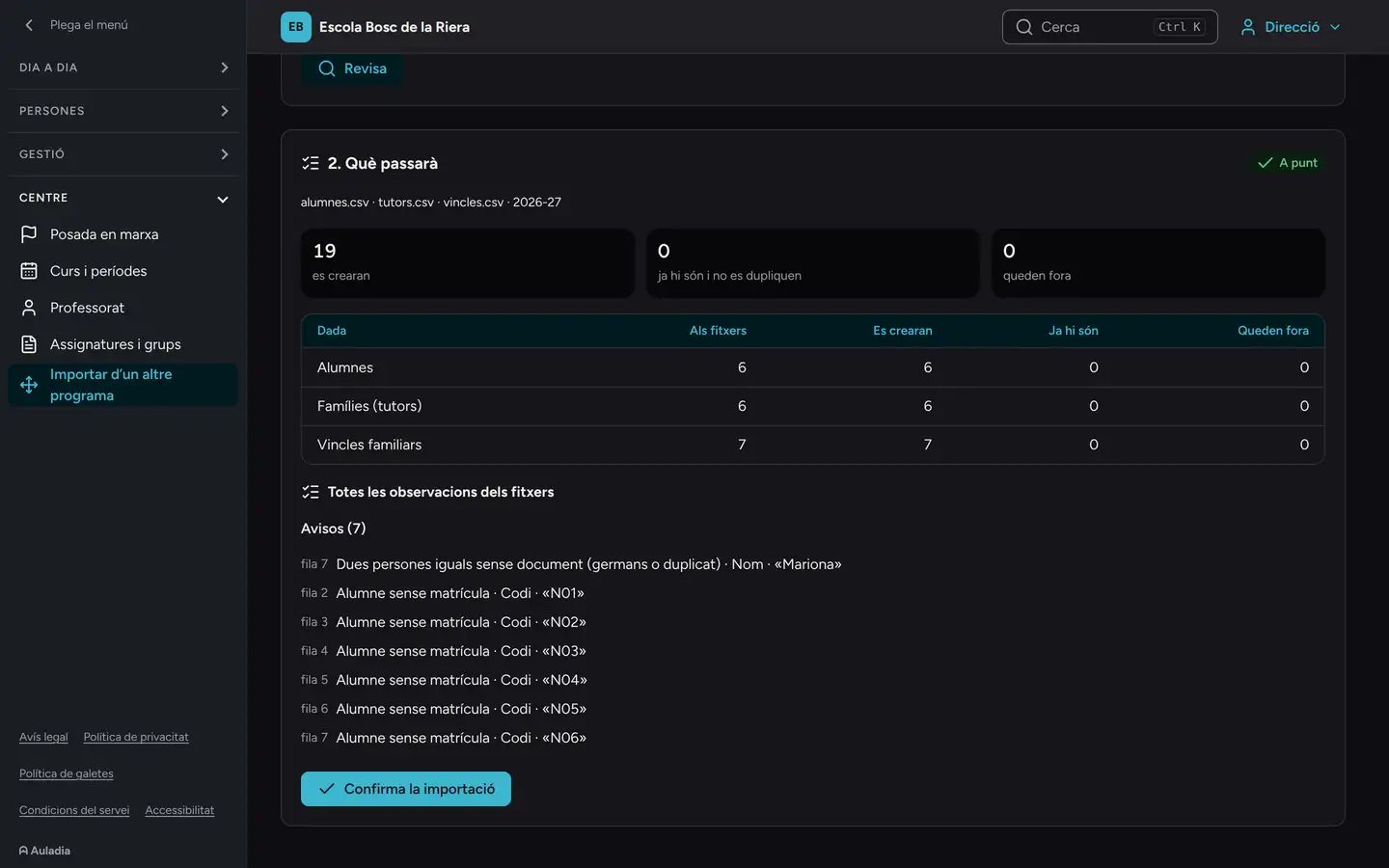
Task: Click the Alumnes table row label
Action: [345, 367]
